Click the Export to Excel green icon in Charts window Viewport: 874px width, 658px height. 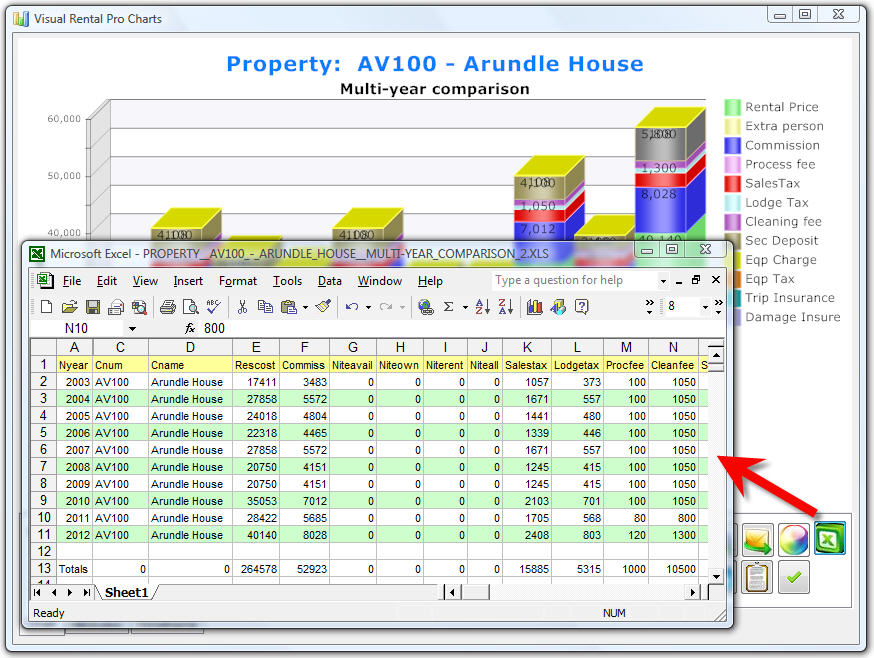pos(830,538)
